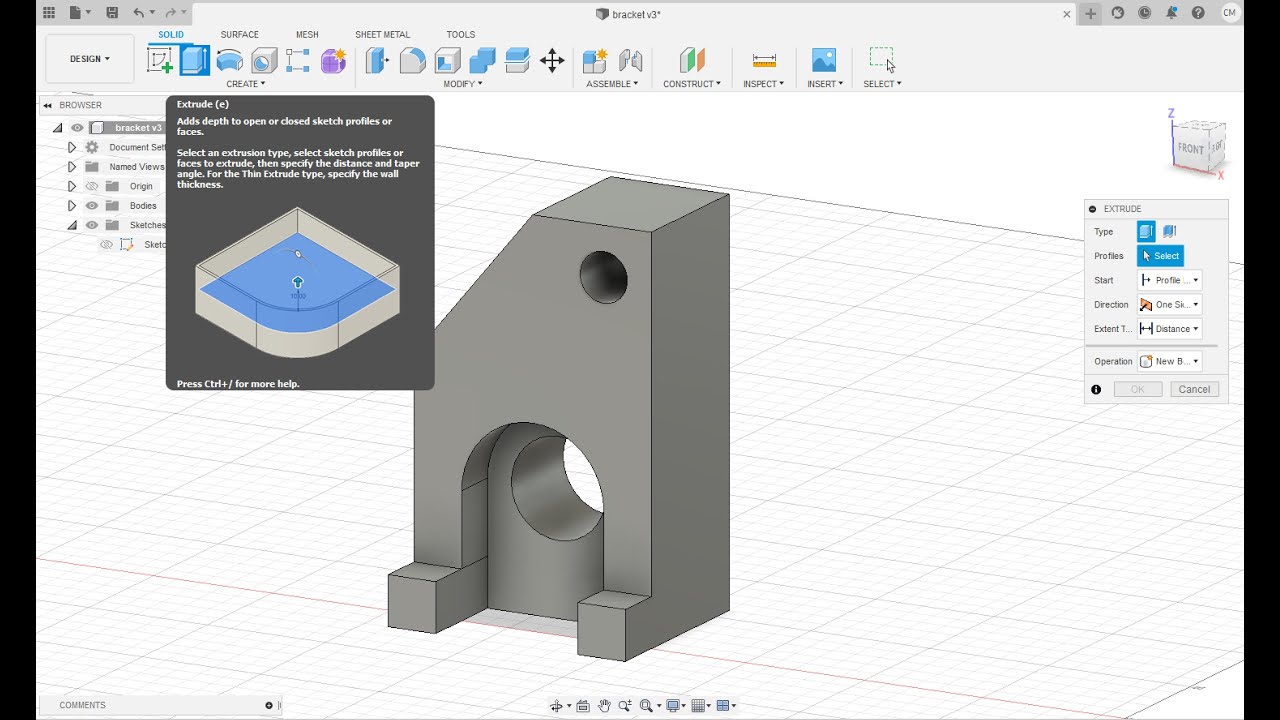Open the notifications bell
This screenshot has width=1280, height=720.
click(x=1171, y=13)
